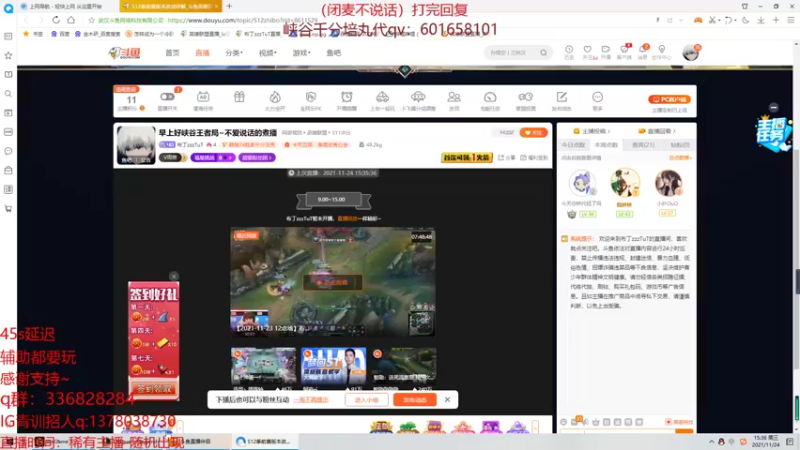
Task: Bookmark the page with the star icon
Action: point(91,20)
